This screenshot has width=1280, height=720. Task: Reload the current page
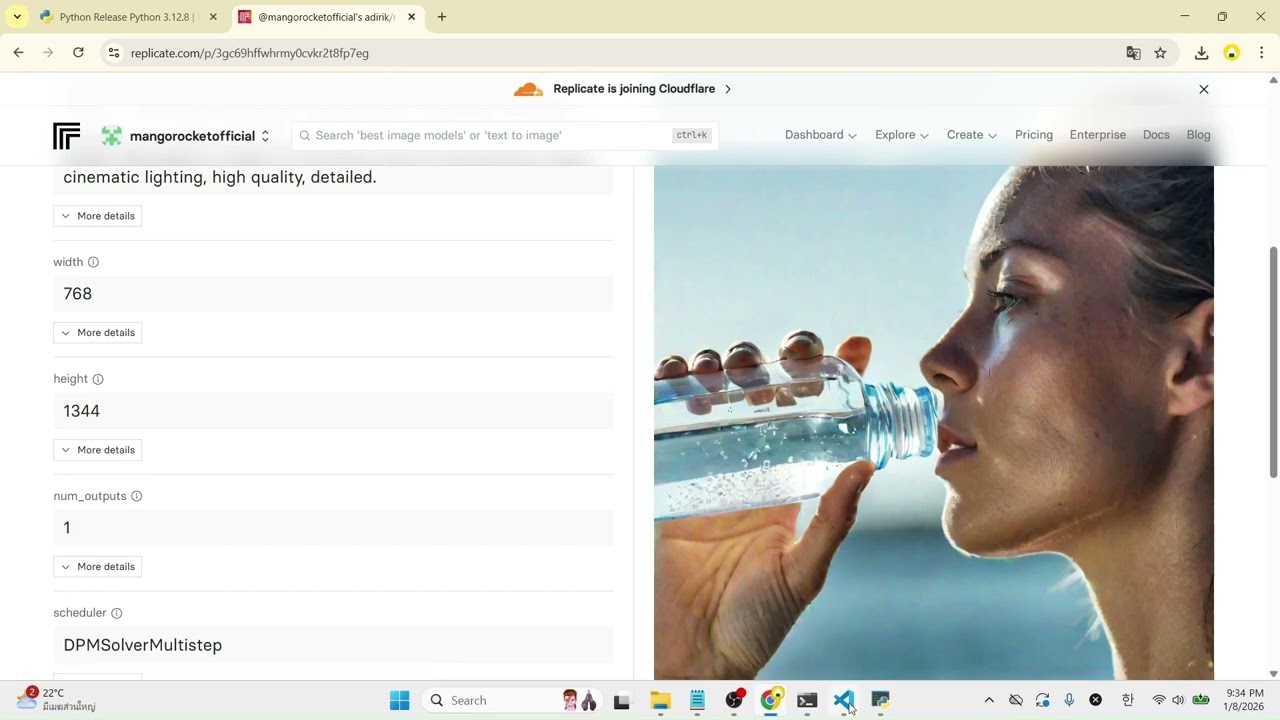(78, 53)
